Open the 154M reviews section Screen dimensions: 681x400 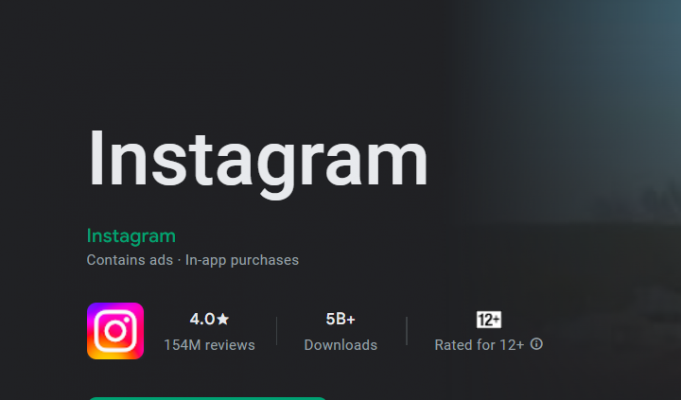tap(209, 345)
